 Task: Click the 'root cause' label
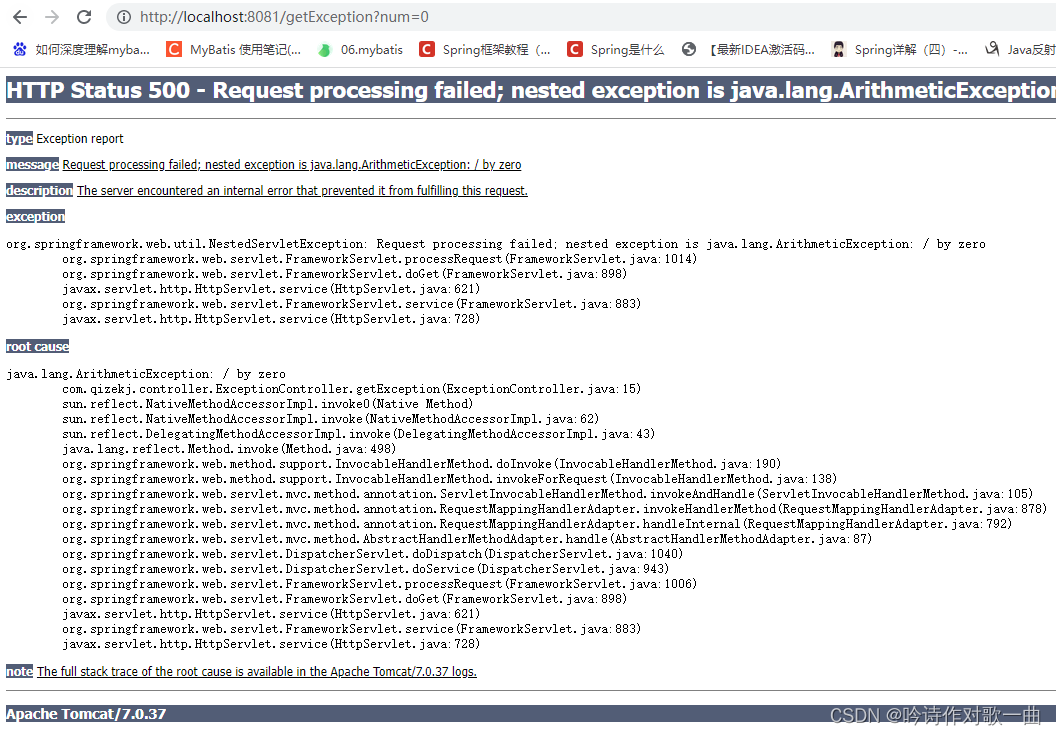coord(38,346)
